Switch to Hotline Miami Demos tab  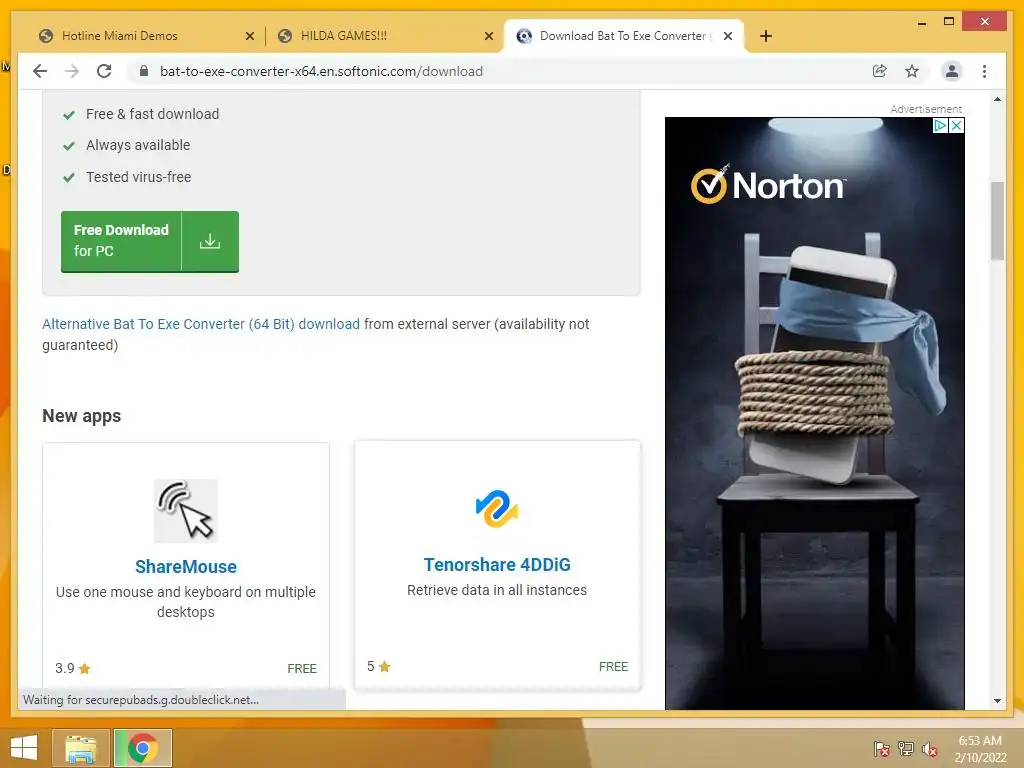[x=120, y=36]
